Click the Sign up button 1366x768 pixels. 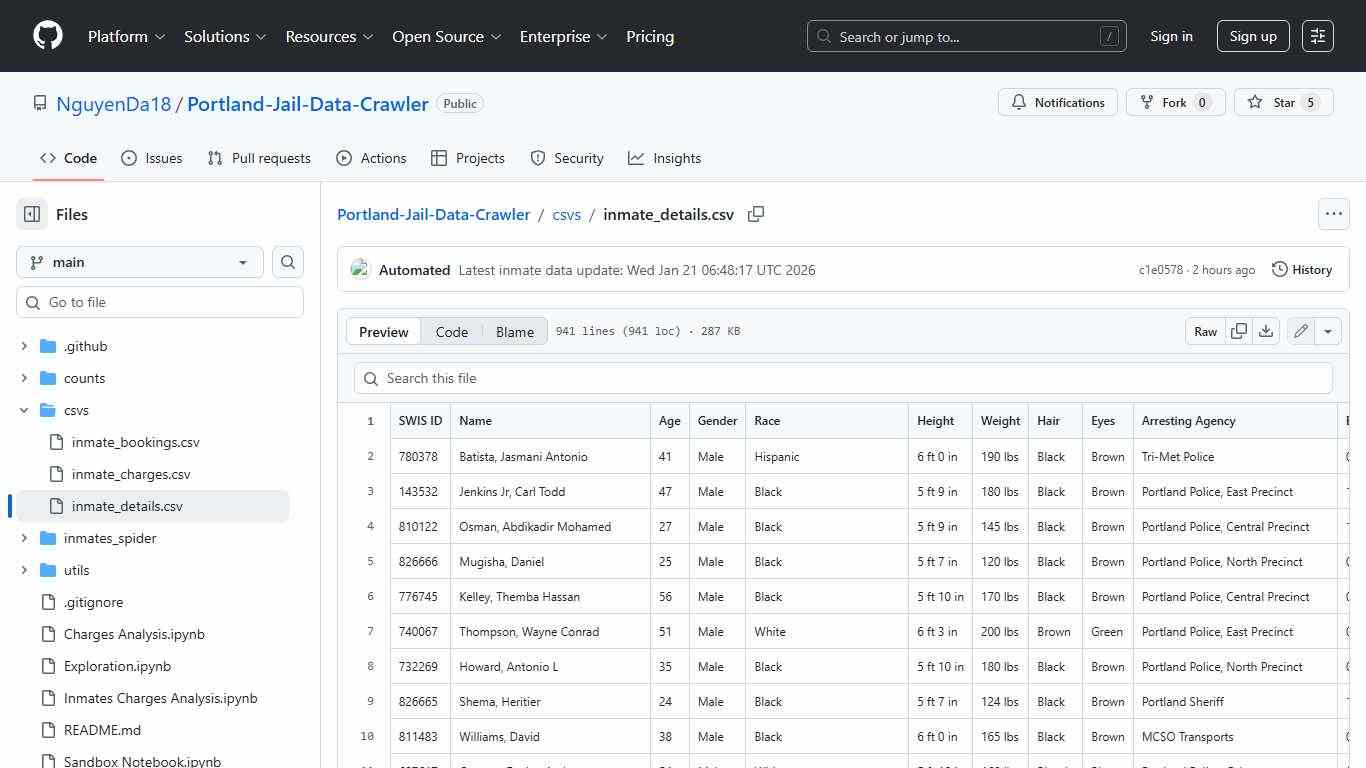pos(1253,36)
